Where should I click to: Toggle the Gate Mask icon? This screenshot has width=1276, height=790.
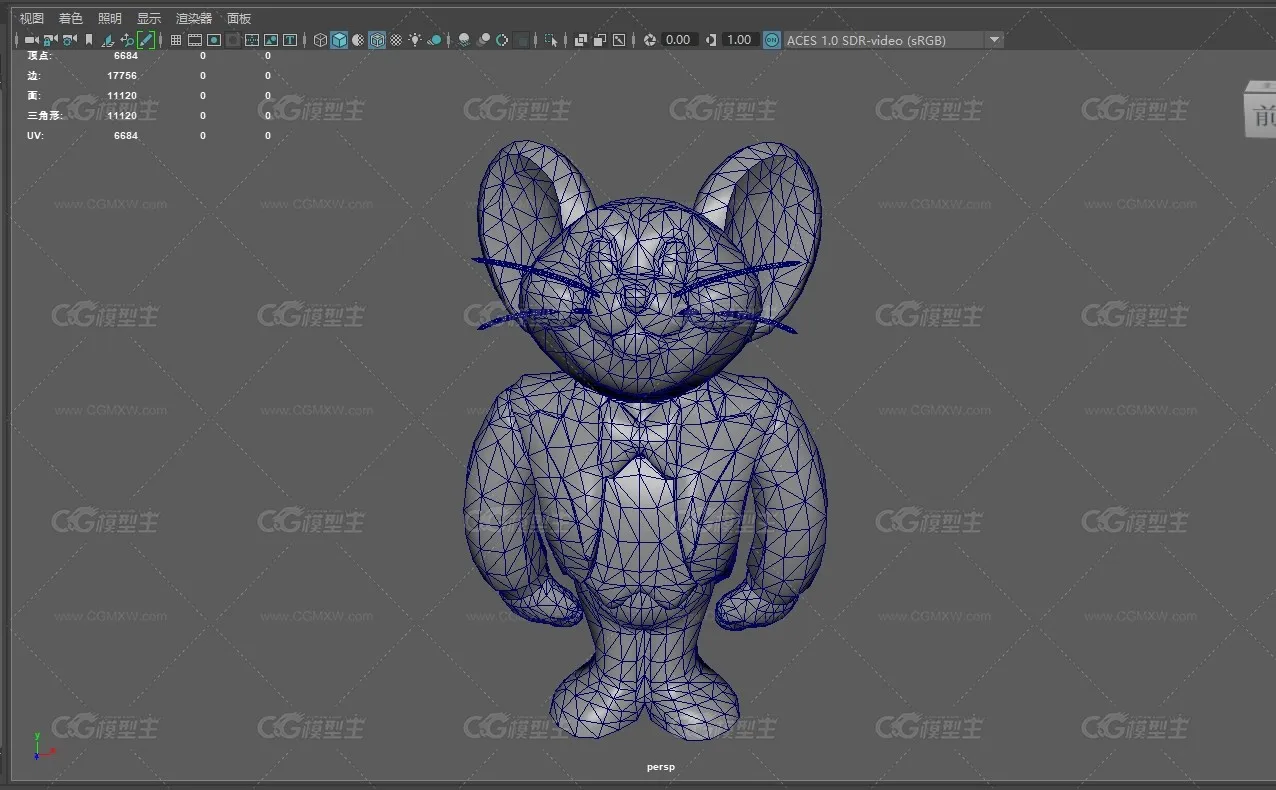232,40
